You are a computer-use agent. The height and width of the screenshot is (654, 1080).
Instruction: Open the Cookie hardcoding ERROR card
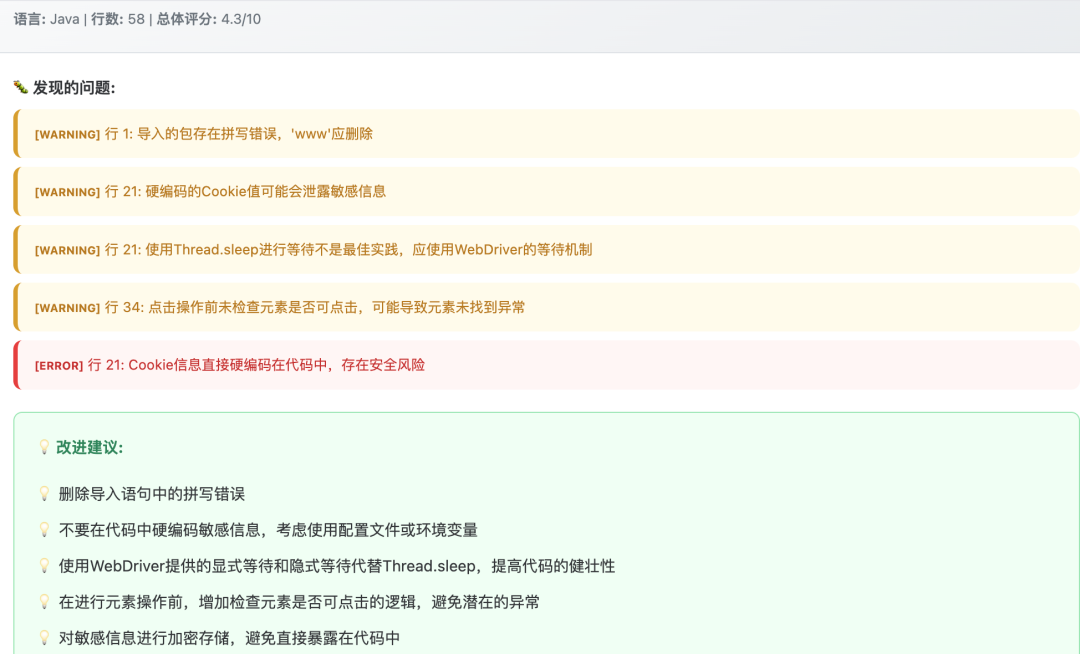540,365
